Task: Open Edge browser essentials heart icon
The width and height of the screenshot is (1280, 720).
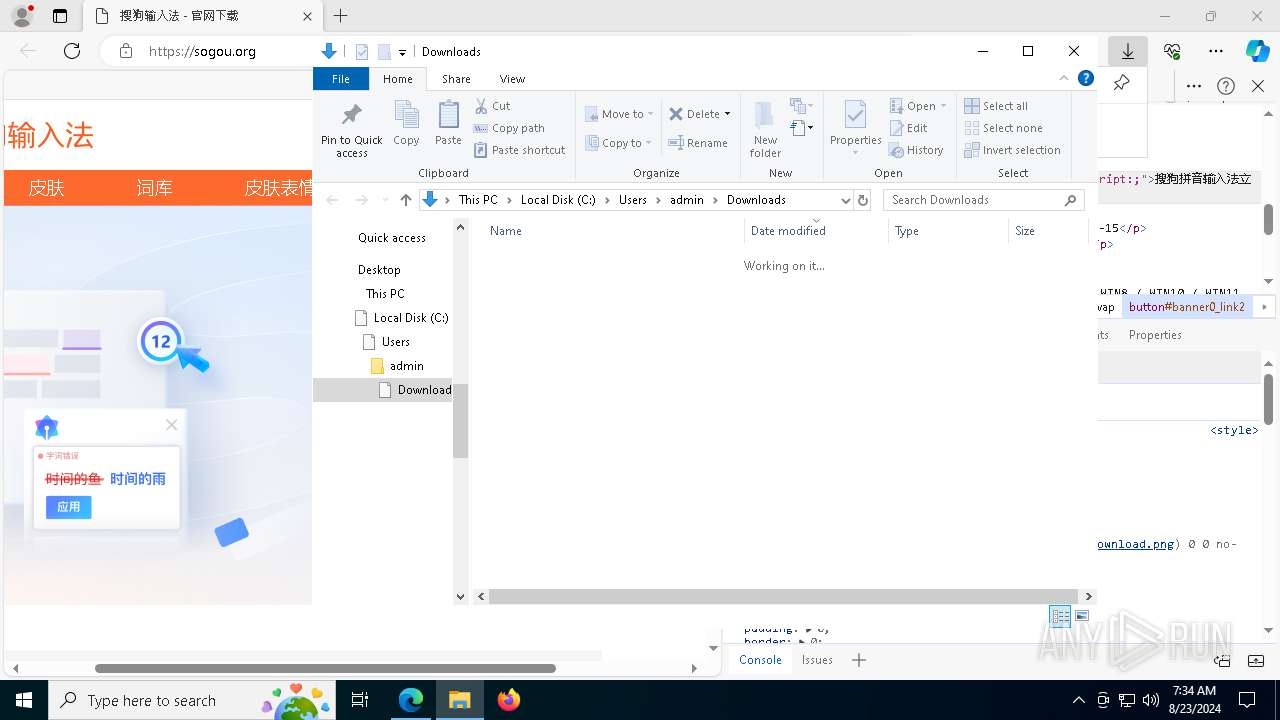Action: [x=1172, y=51]
